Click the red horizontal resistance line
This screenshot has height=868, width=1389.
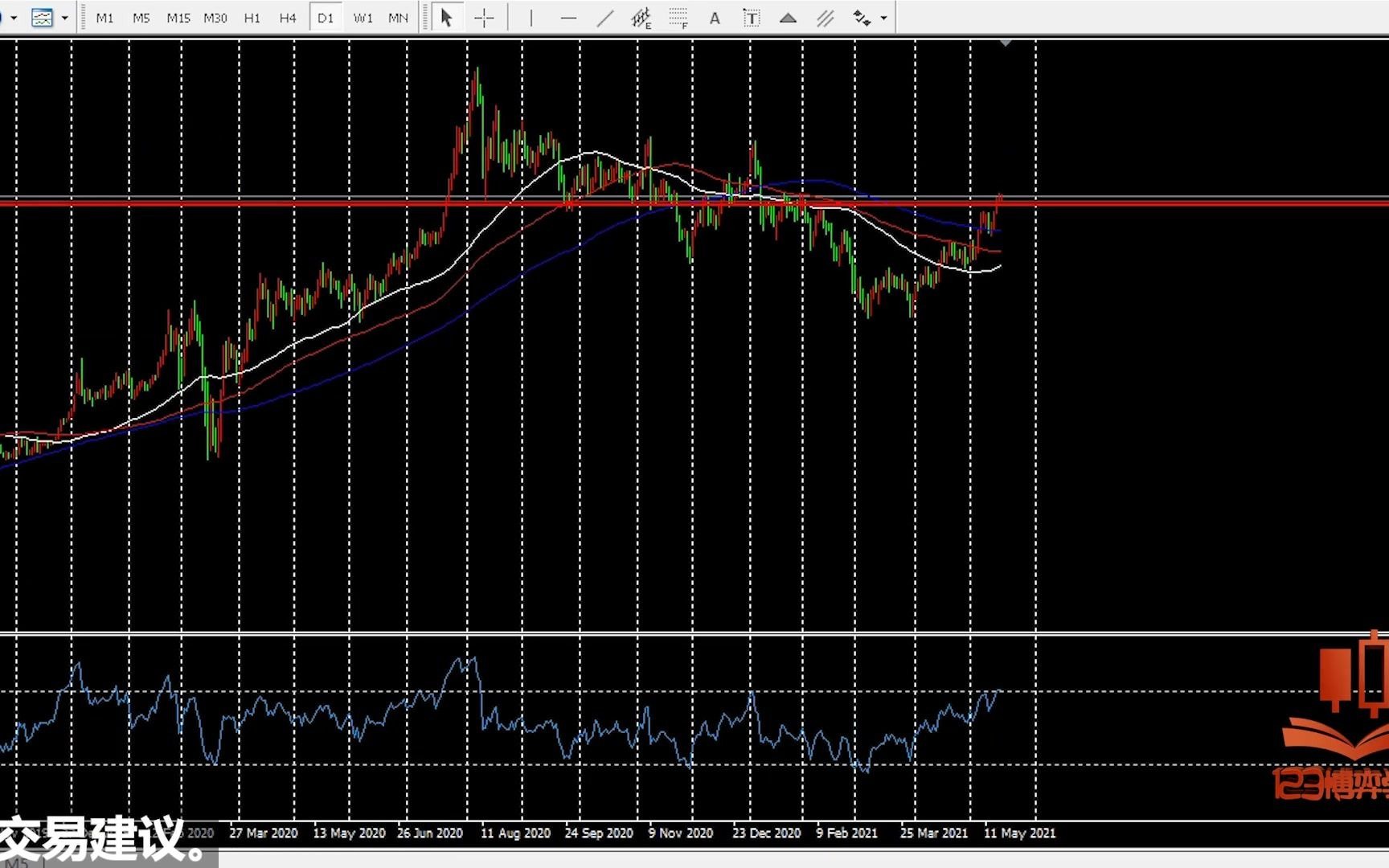694,203
